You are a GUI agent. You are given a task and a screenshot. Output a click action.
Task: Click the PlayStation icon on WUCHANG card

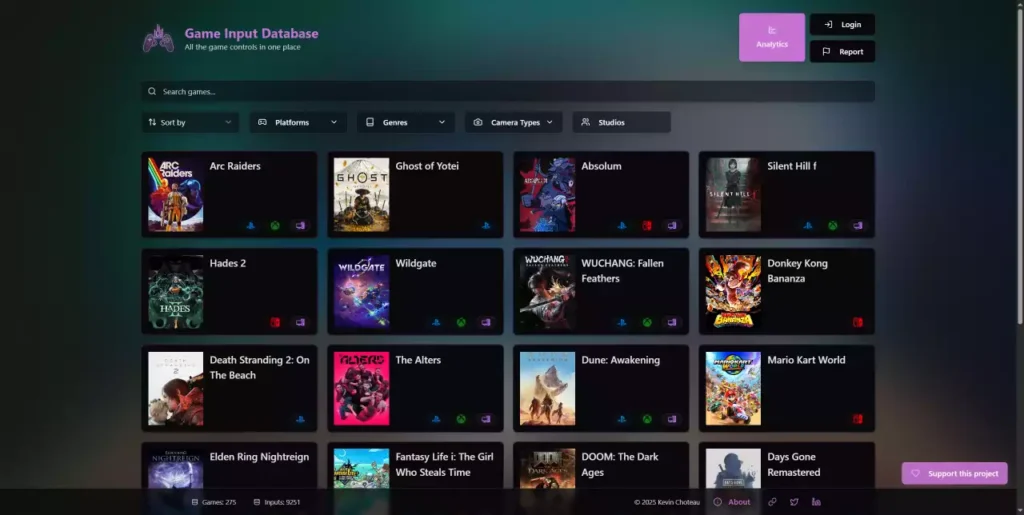622,322
